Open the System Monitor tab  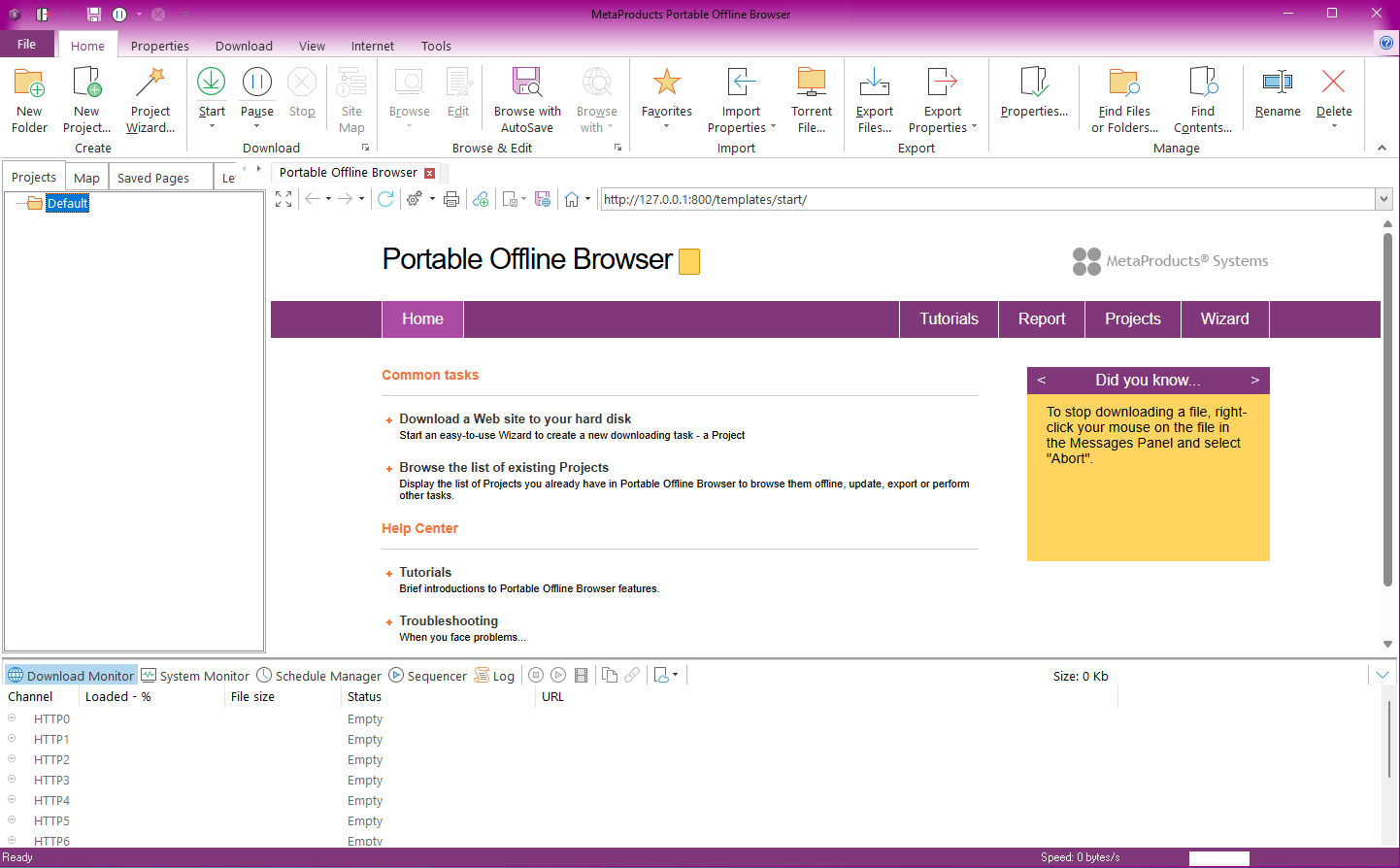(x=195, y=676)
